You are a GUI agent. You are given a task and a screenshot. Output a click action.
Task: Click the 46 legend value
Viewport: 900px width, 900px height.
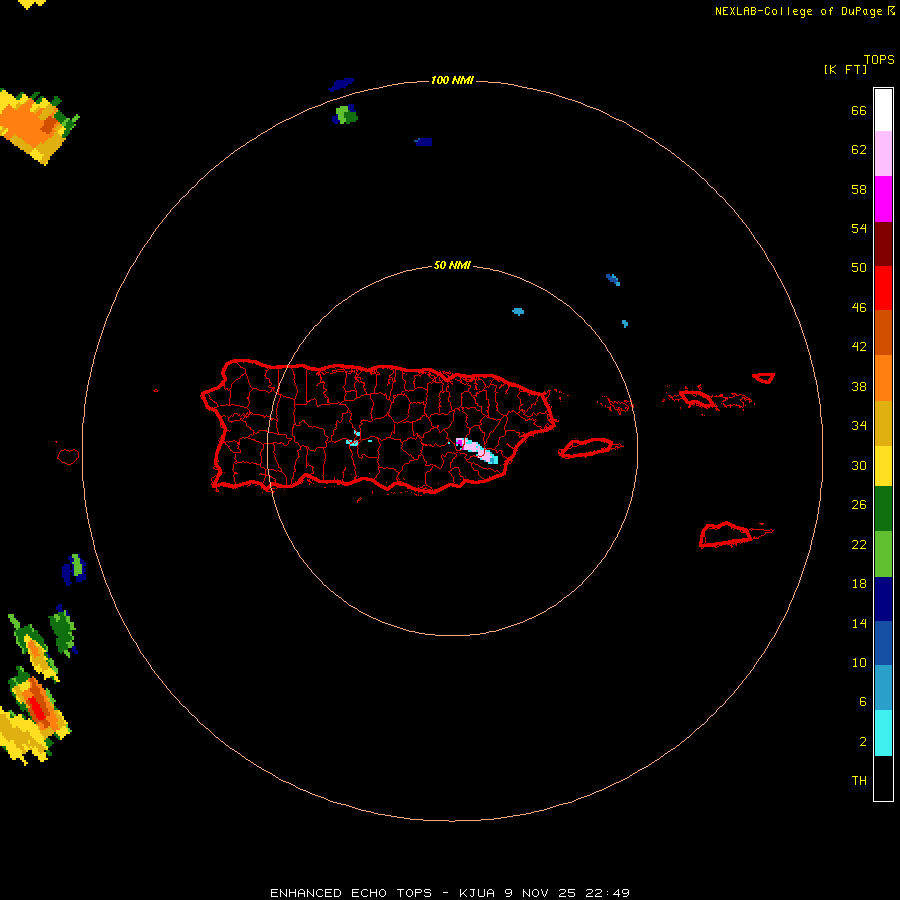coord(859,308)
